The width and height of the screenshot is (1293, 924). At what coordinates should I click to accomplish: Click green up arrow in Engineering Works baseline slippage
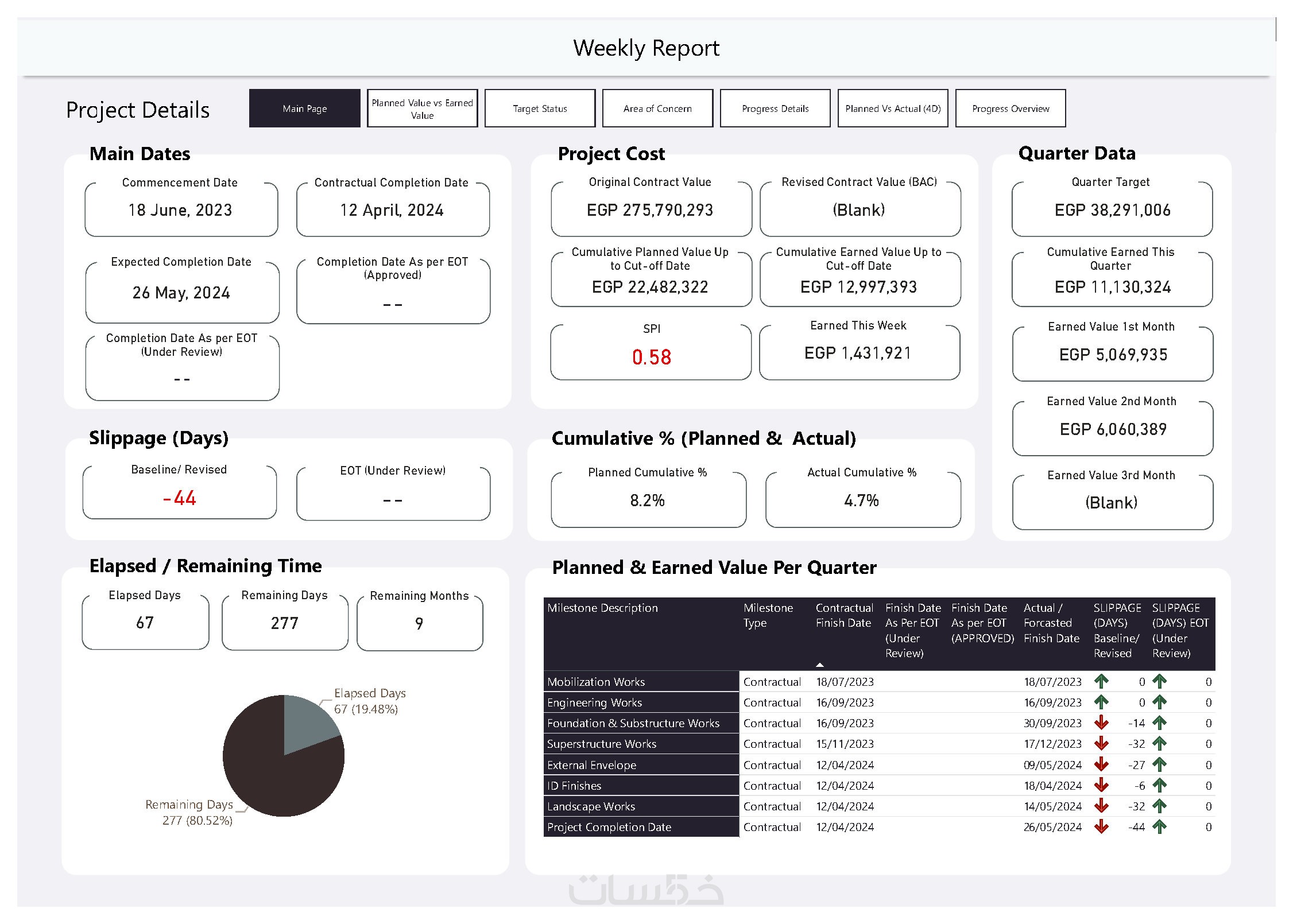[1101, 702]
